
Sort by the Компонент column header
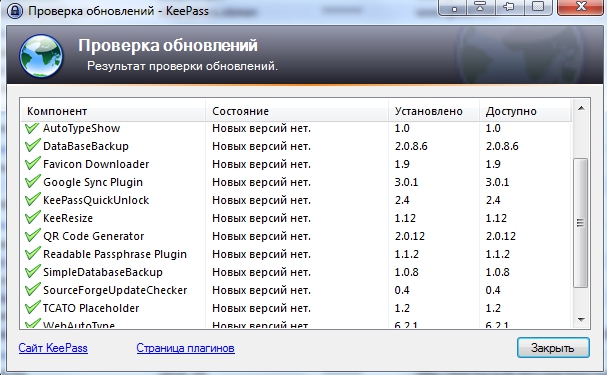point(113,111)
